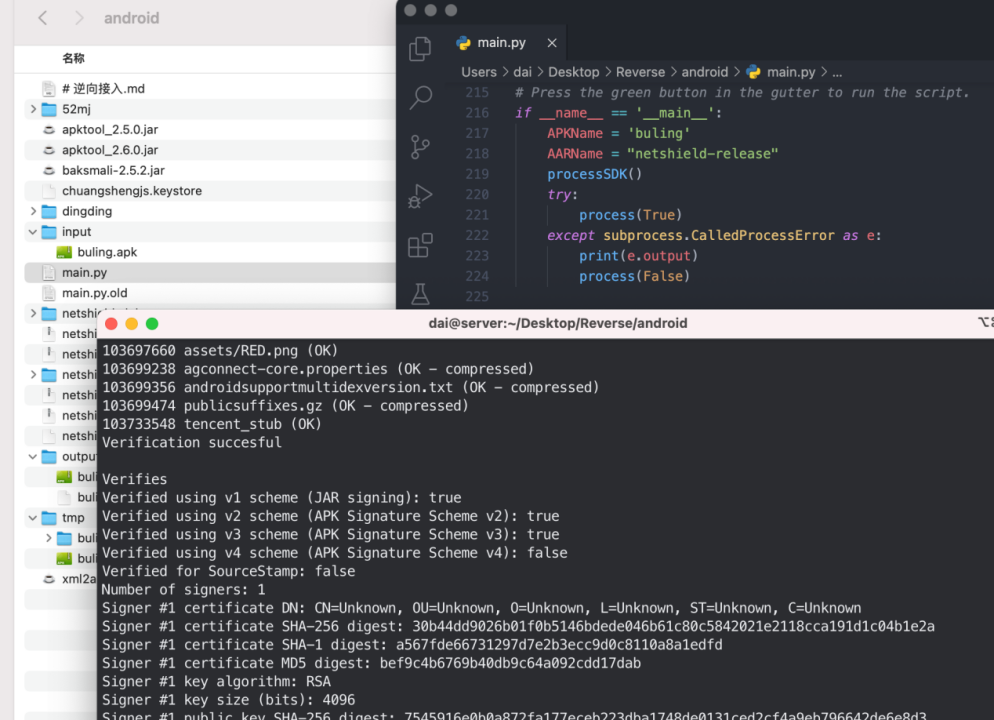The image size is (994, 720).
Task: Click the Python file icon in main.py tab
Action: pyautogui.click(x=463, y=42)
